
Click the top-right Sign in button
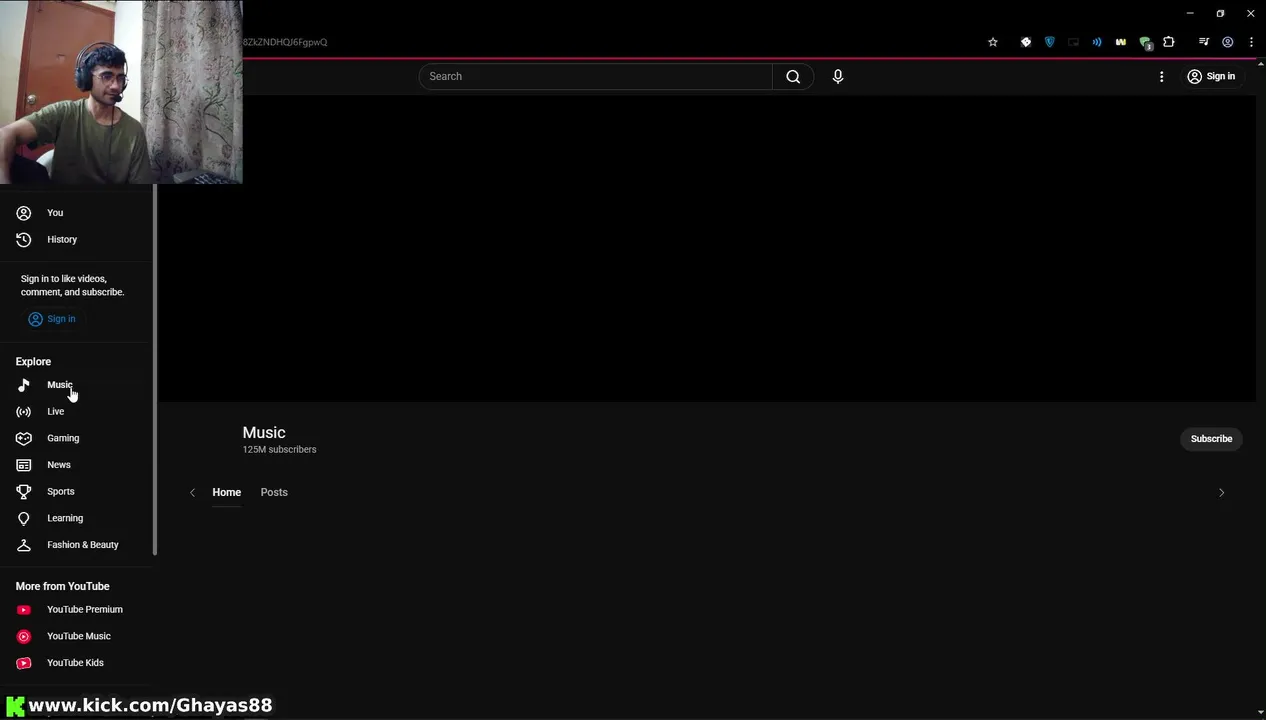[x=1211, y=76]
